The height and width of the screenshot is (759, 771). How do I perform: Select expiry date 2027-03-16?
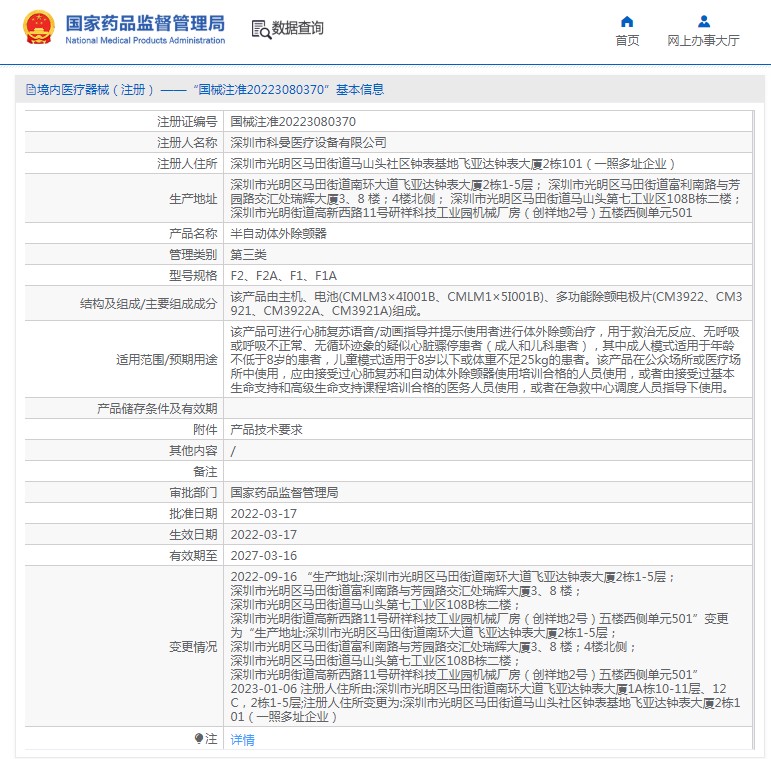264,555
